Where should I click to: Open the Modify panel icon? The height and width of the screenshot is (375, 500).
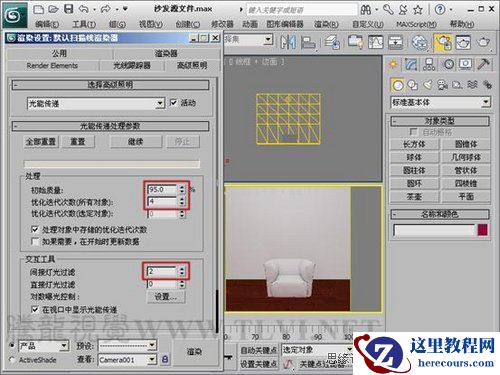(411, 64)
